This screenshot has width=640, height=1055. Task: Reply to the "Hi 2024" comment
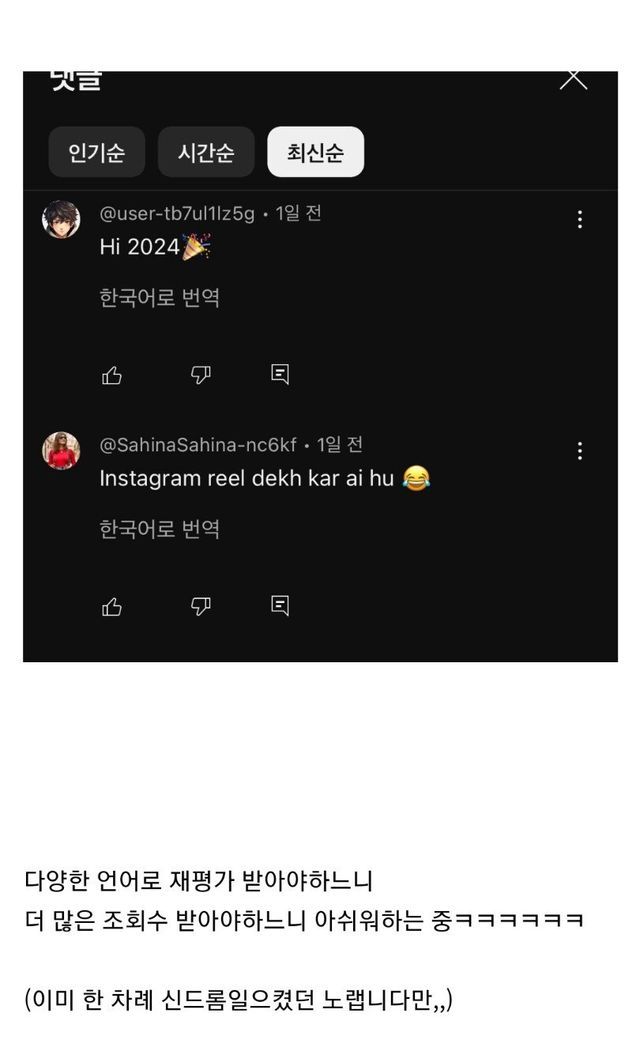tap(280, 374)
